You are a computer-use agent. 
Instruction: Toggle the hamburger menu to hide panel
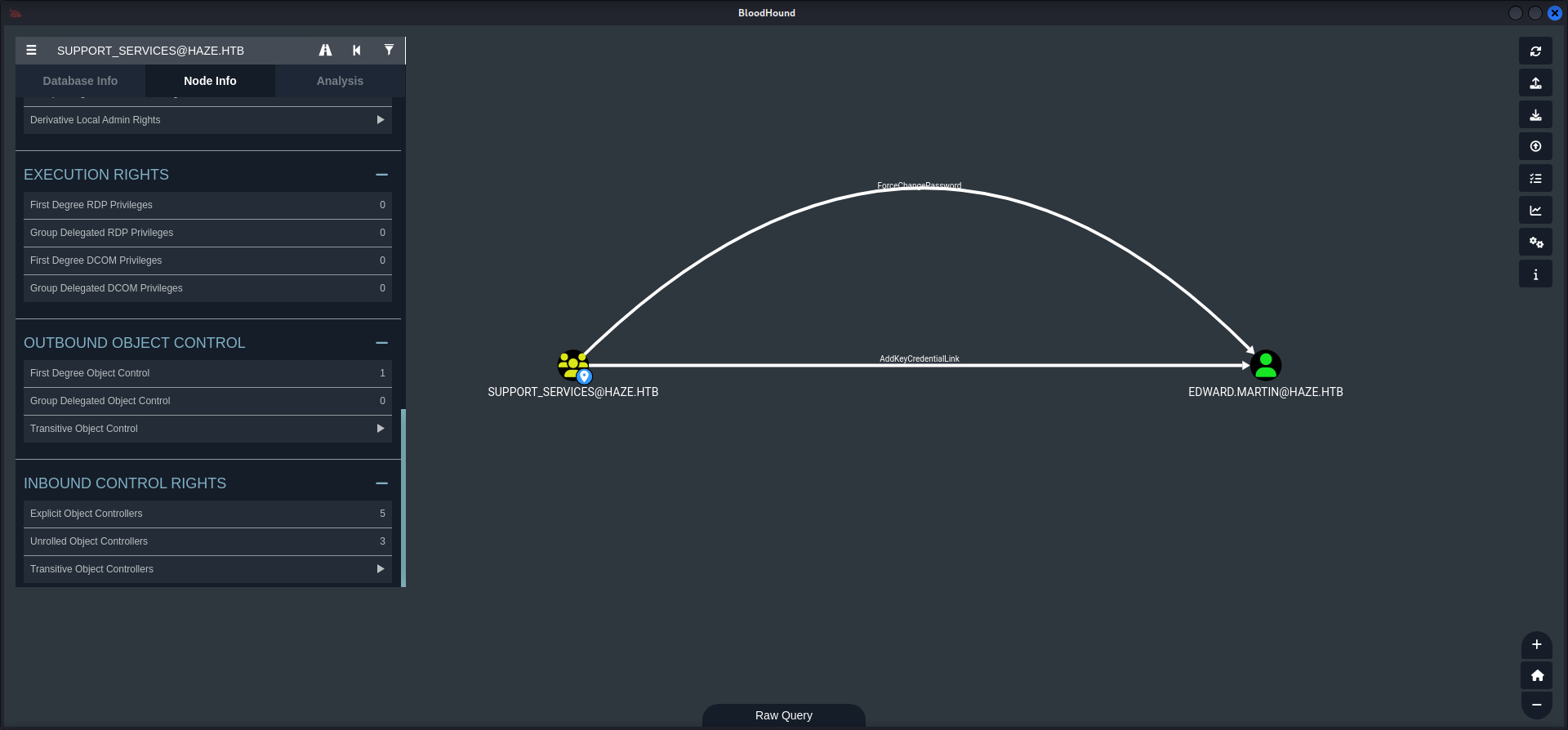[x=31, y=51]
